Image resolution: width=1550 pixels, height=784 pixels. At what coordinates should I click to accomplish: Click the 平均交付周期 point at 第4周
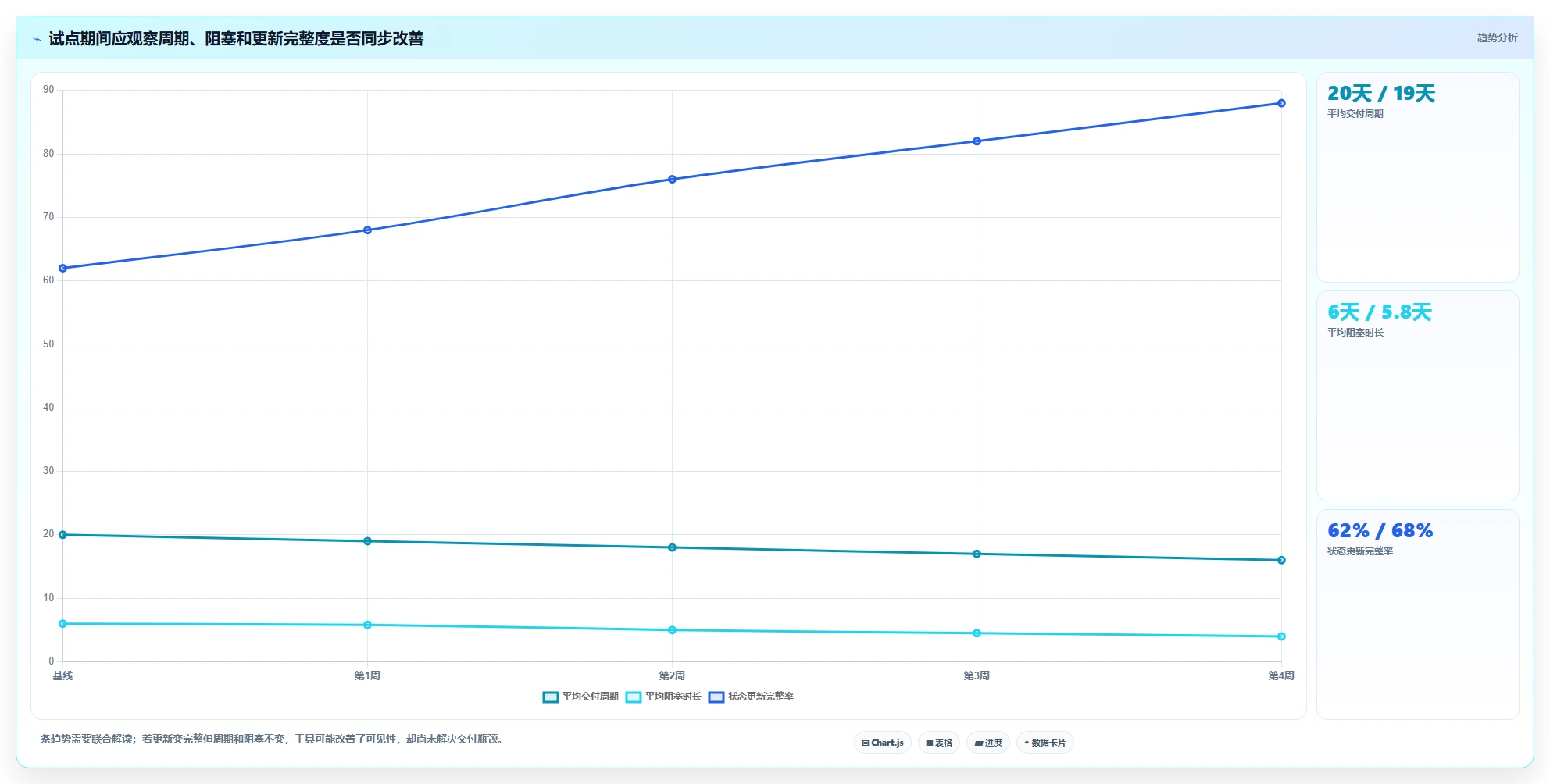coord(1281,560)
